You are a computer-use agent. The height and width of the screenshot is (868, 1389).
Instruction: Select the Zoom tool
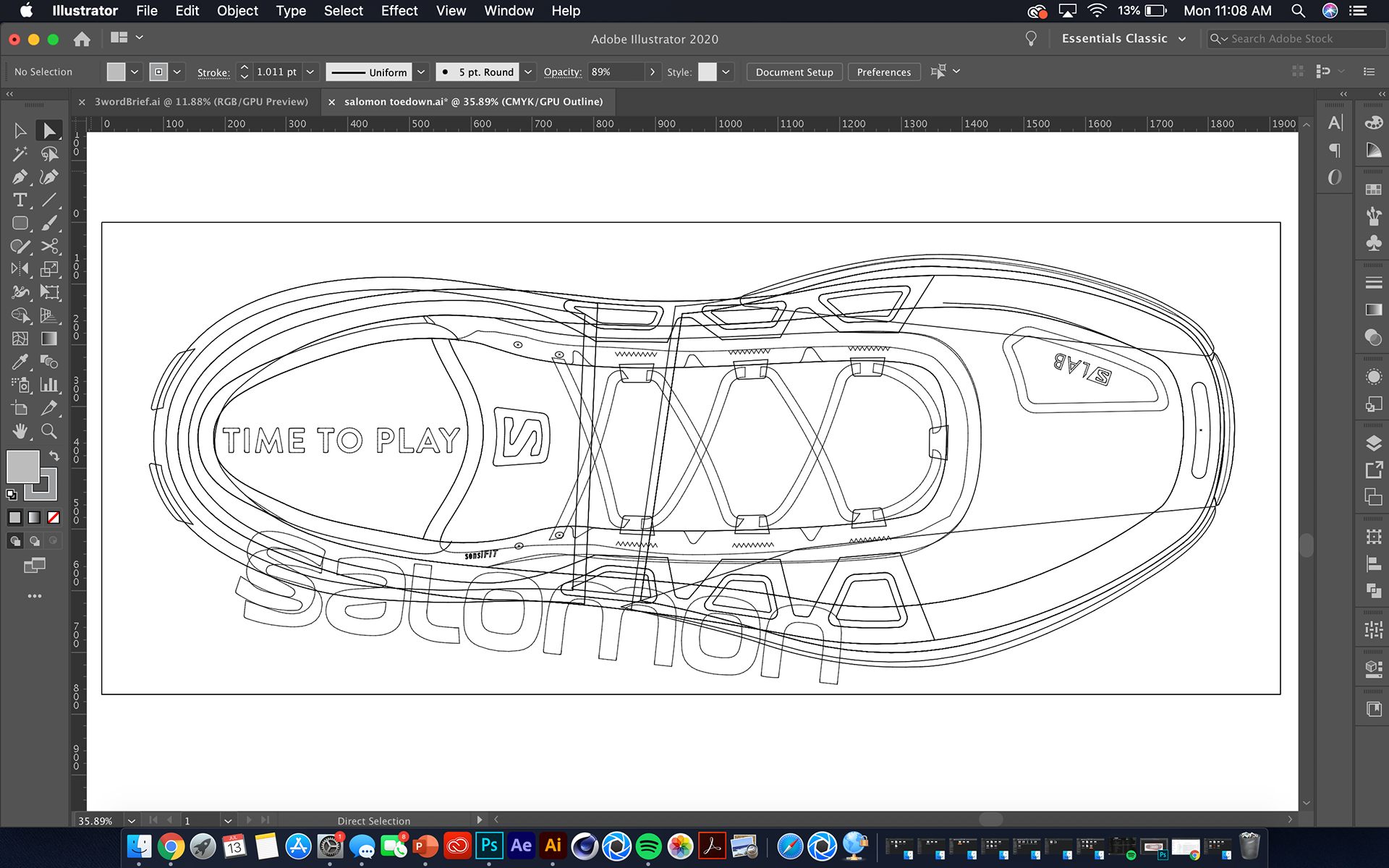(x=49, y=431)
